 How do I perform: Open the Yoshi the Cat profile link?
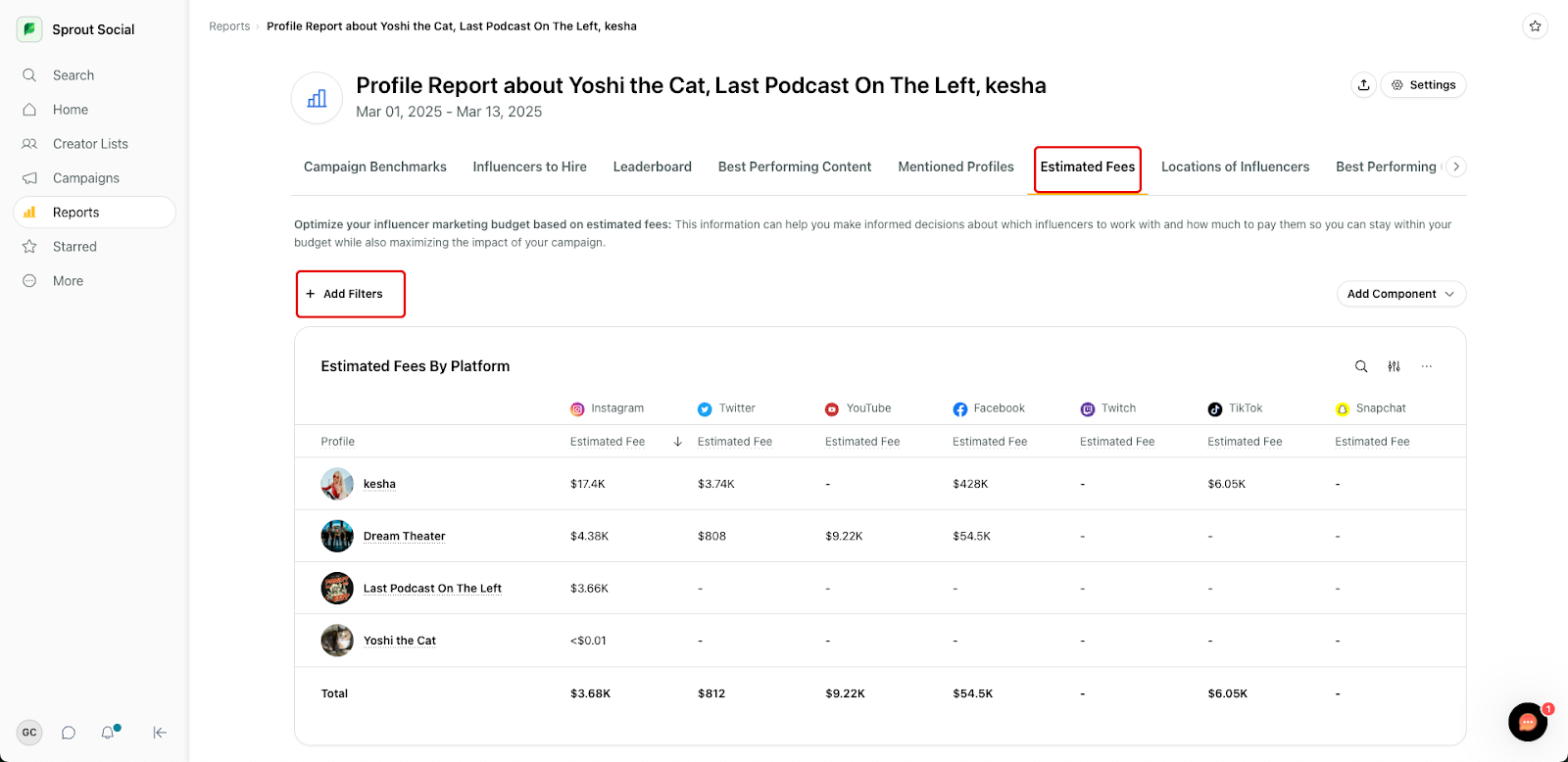400,641
